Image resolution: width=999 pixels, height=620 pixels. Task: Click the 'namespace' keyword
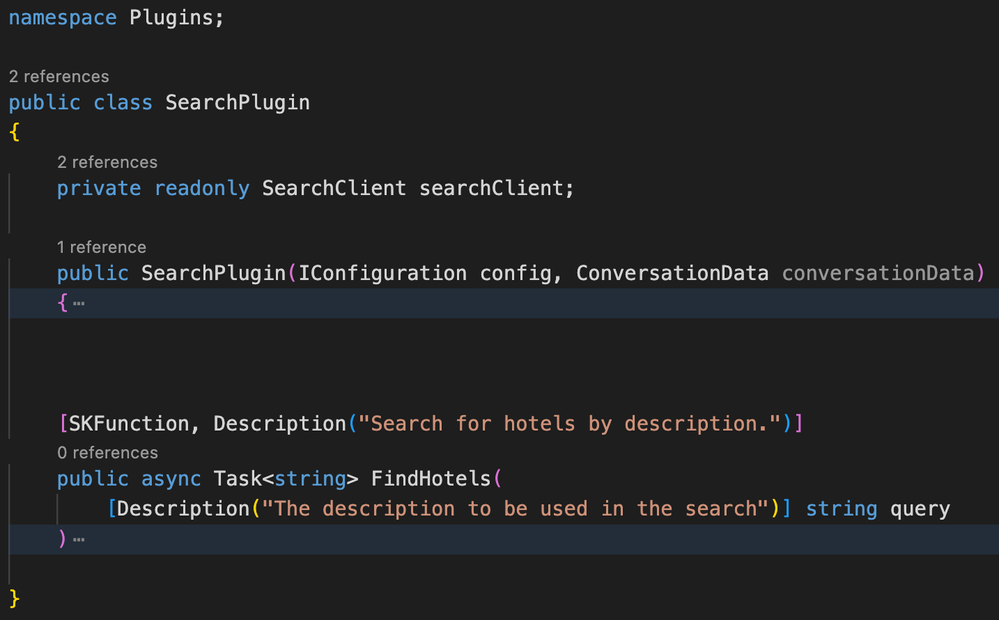coord(62,17)
